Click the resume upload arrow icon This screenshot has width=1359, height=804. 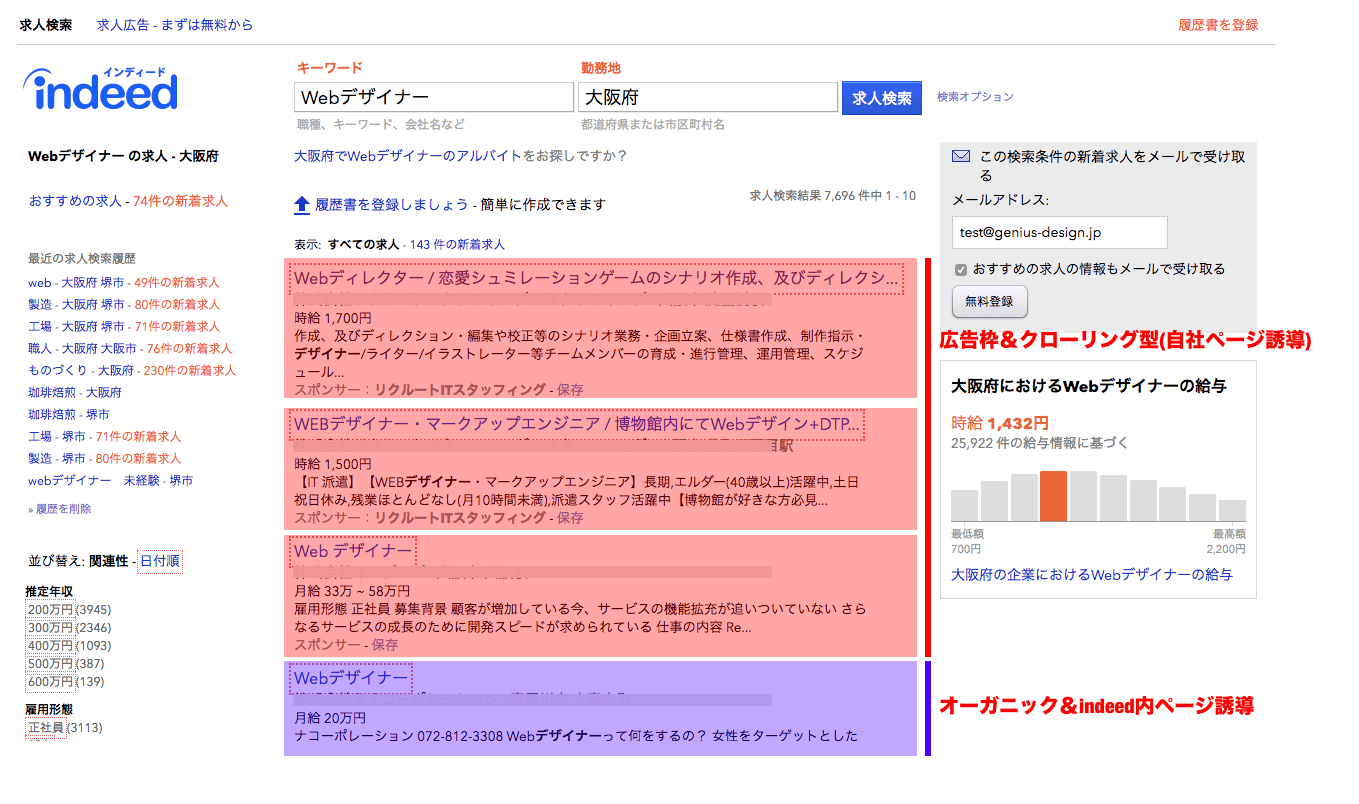click(302, 205)
